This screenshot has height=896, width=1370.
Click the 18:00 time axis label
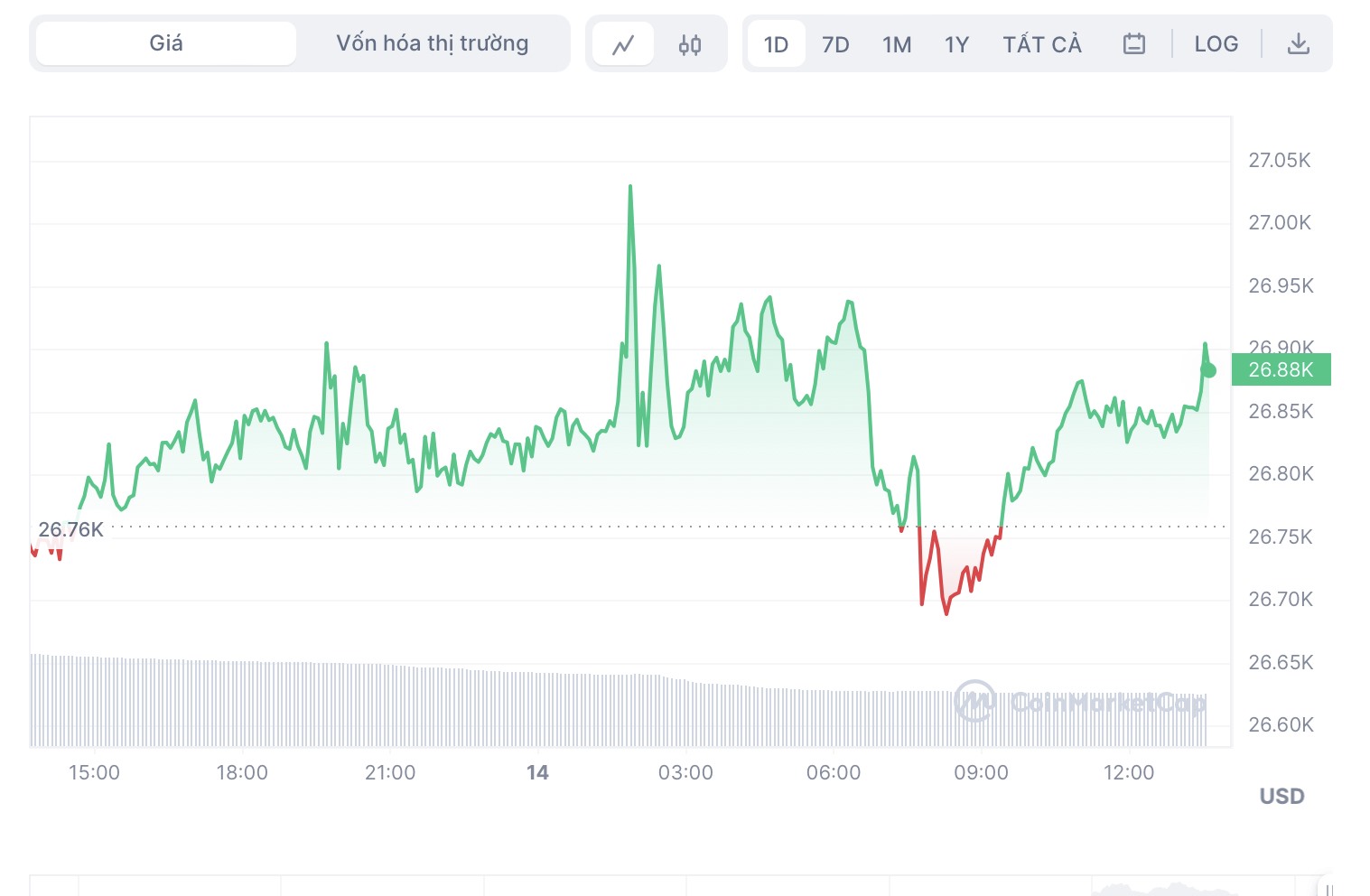242,773
